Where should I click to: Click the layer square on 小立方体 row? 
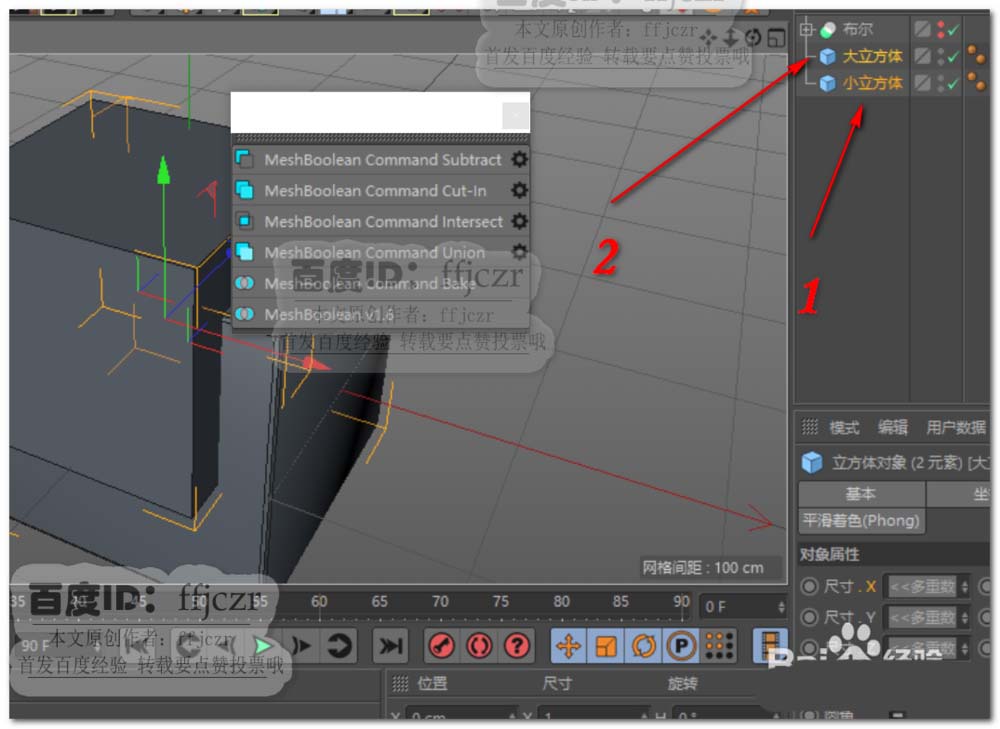click(x=922, y=83)
